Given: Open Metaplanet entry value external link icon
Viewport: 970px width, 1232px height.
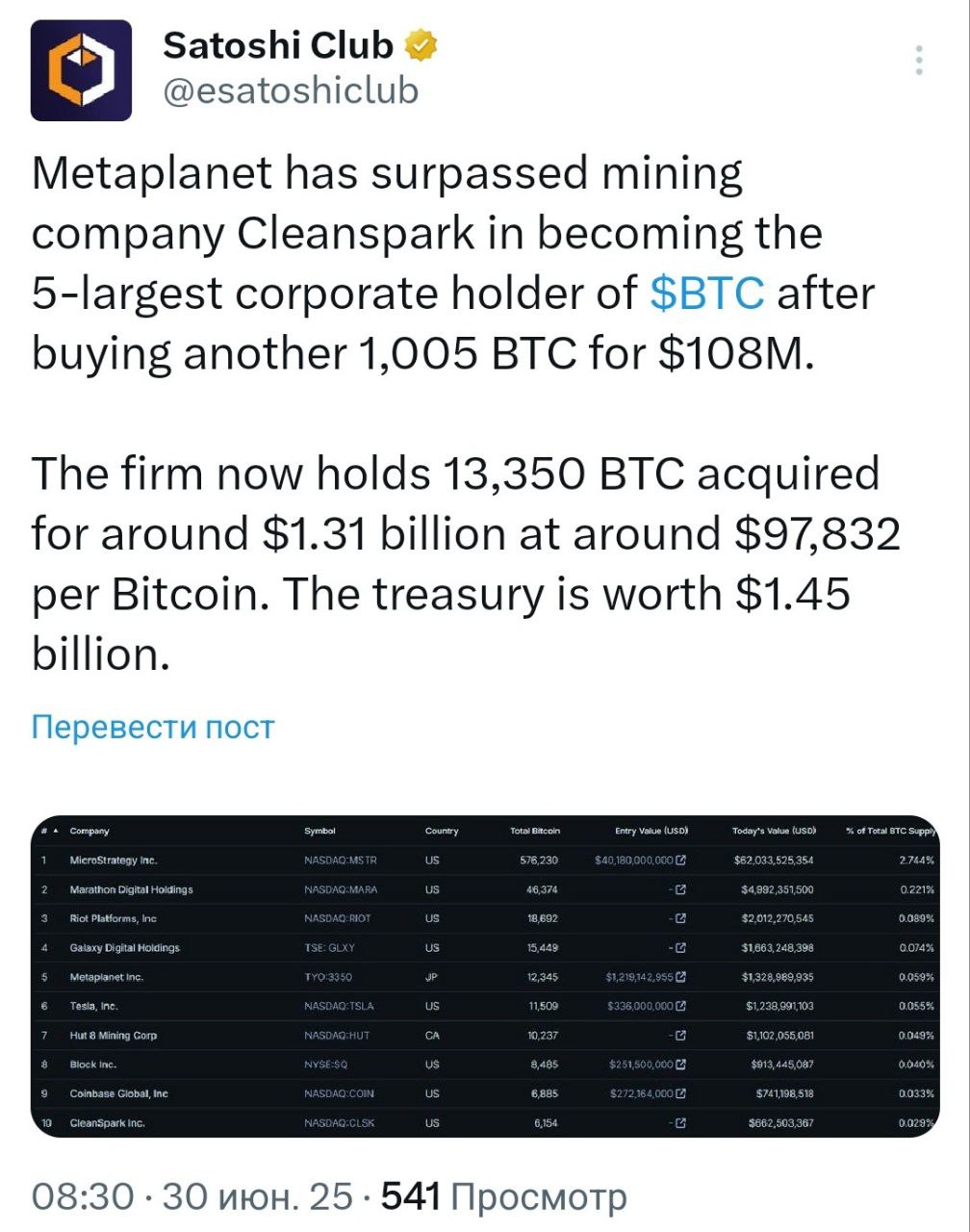Looking at the screenshot, I should (x=681, y=977).
